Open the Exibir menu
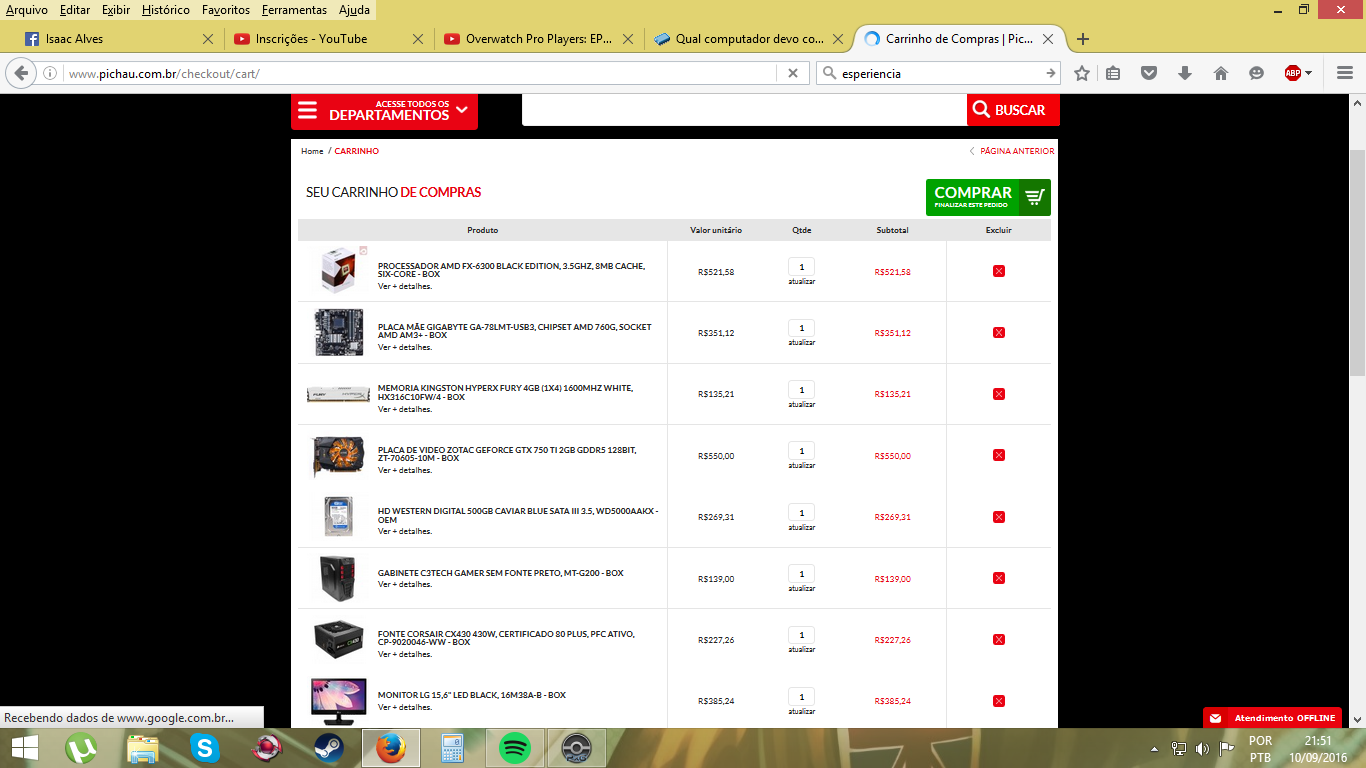The image size is (1366, 768). (x=116, y=10)
